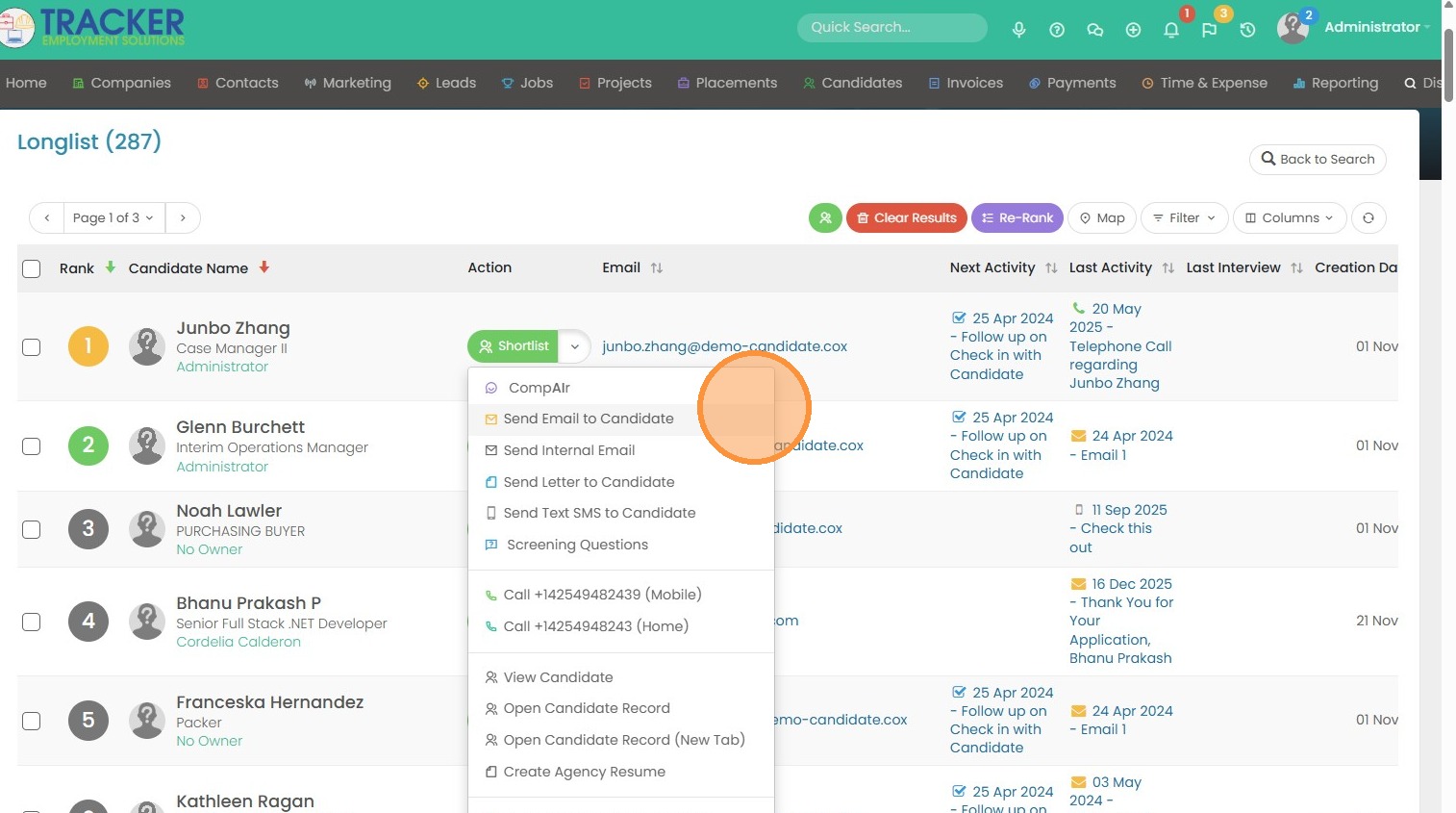The width and height of the screenshot is (1456, 813).
Task: Open Junbo Zhang's email address link
Action: (x=724, y=346)
